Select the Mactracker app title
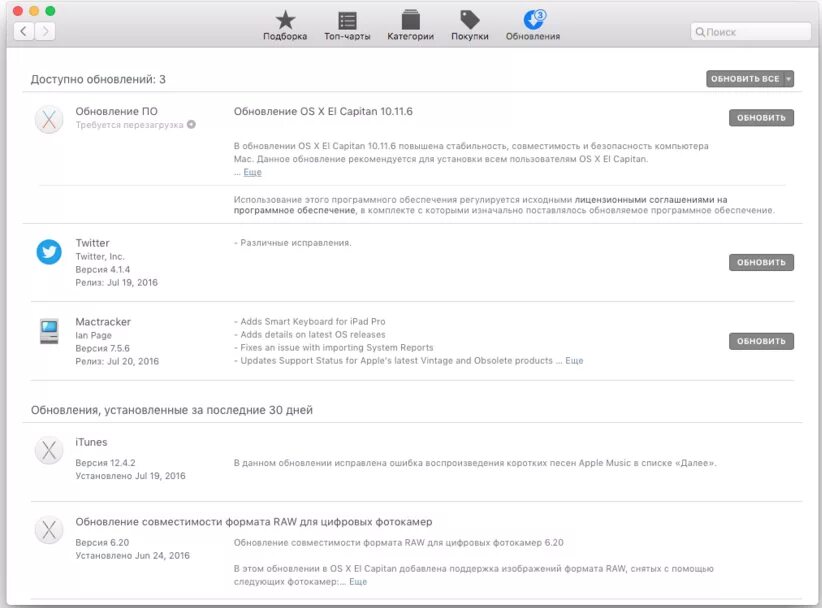822x608 pixels. point(103,322)
